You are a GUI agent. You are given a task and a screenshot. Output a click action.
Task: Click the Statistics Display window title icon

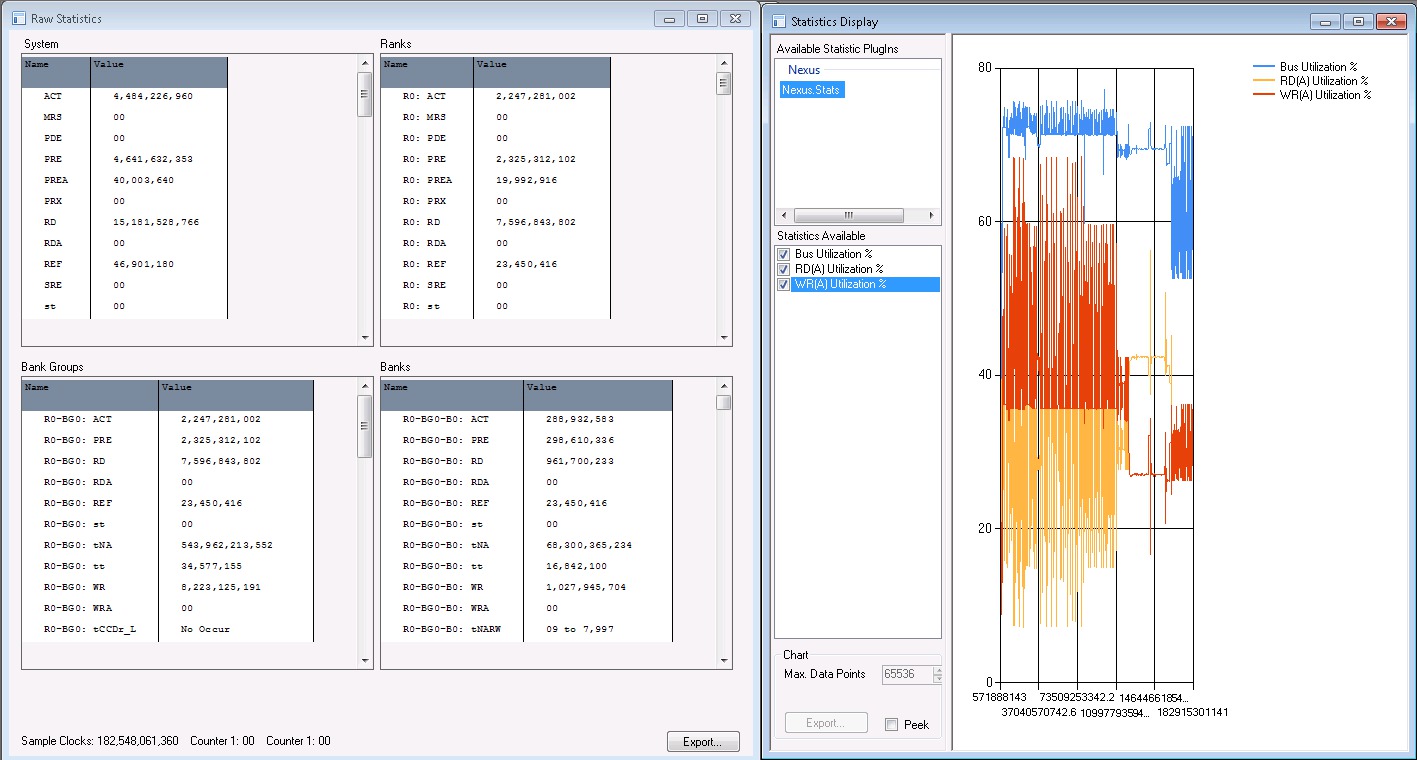(x=779, y=22)
